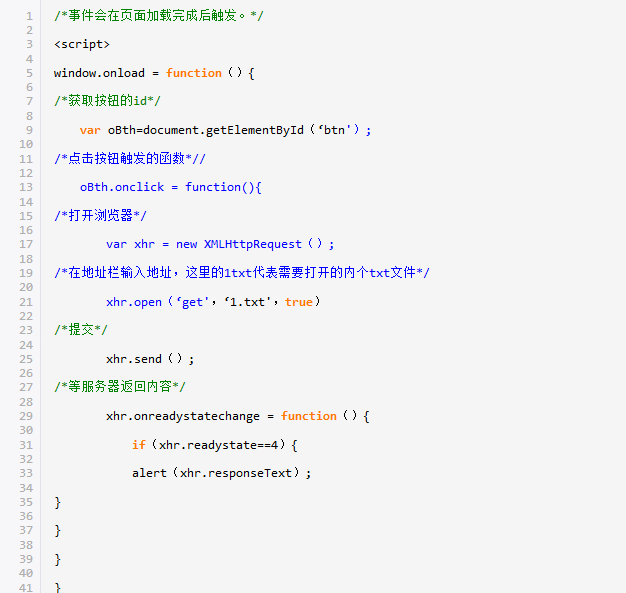Click the <script> tag text
Image resolution: width=626 pixels, height=593 pixels.
[x=82, y=44]
